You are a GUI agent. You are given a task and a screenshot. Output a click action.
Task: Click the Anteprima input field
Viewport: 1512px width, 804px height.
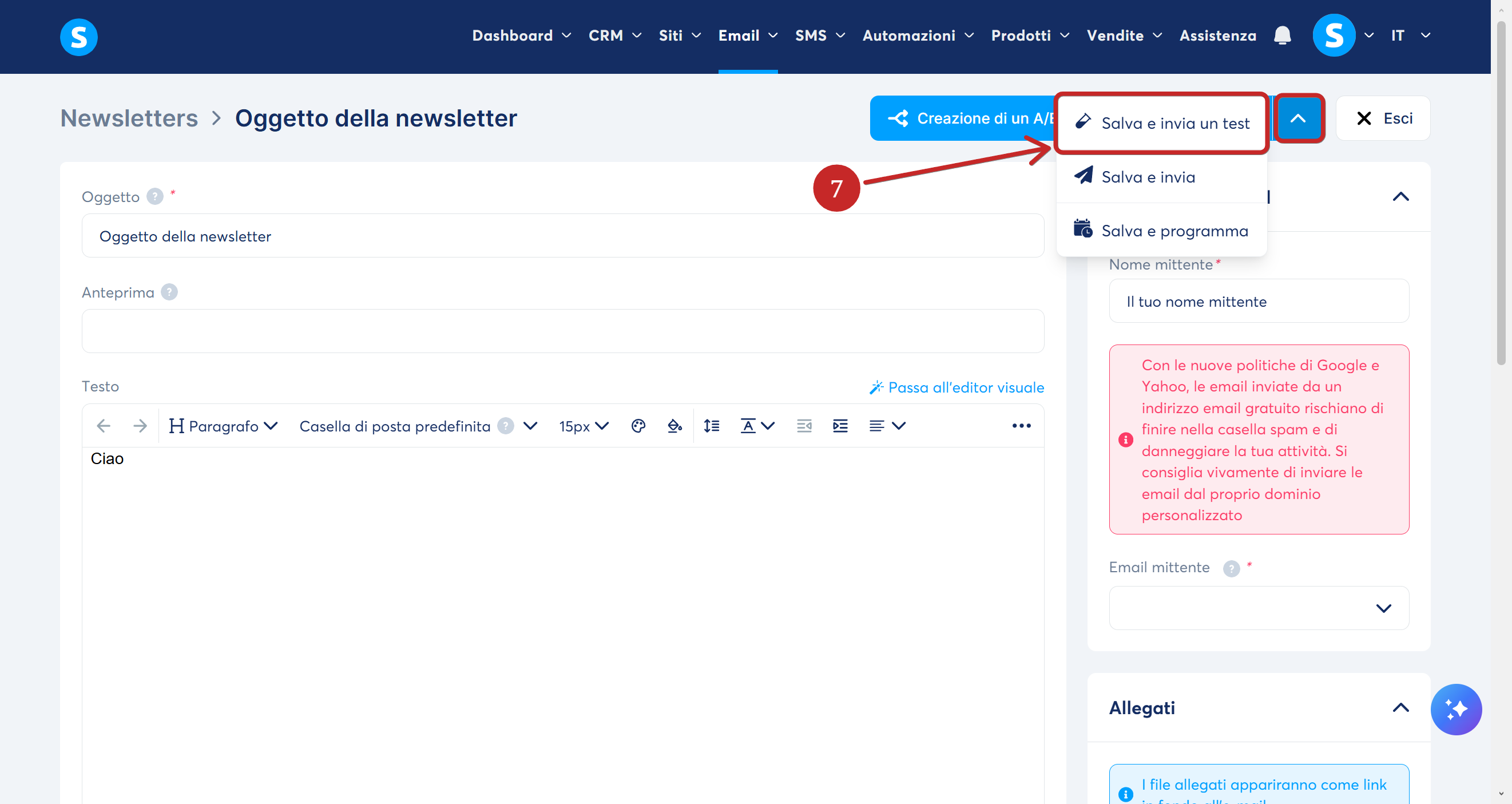pyautogui.click(x=562, y=331)
